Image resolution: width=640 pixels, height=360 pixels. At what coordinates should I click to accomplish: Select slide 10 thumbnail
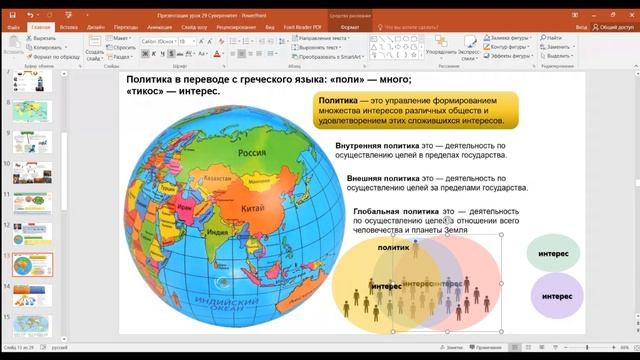(33, 172)
